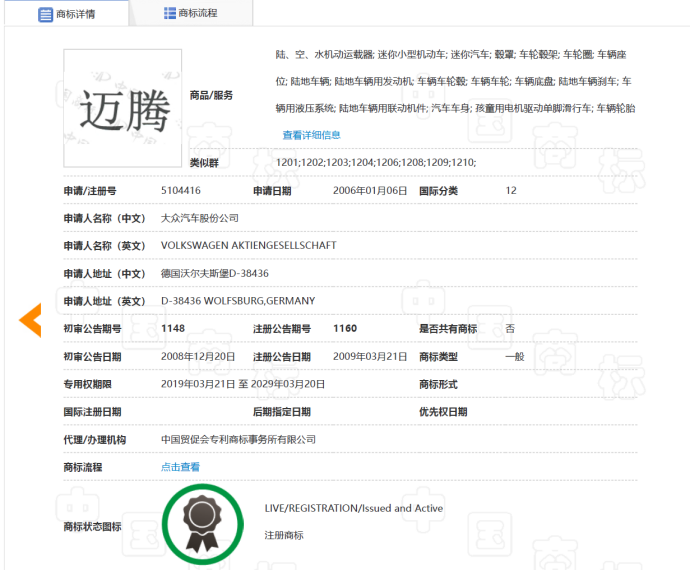The height and width of the screenshot is (570, 690).
Task: Open the 点击查看 trademark process link
Action: pyautogui.click(x=180, y=467)
